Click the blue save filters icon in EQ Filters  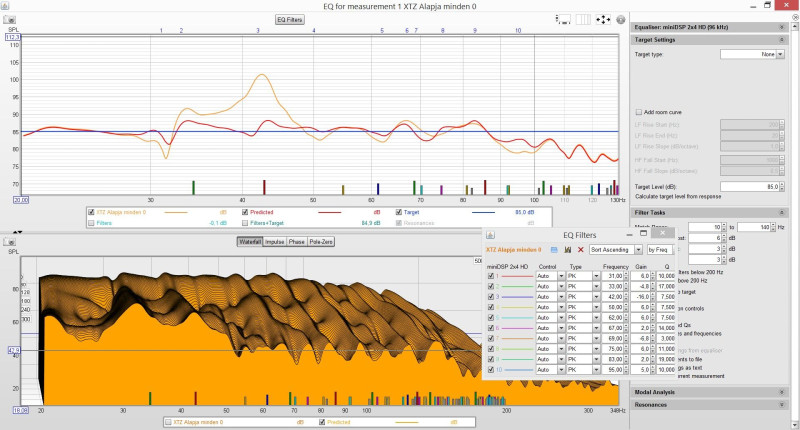[x=554, y=249]
